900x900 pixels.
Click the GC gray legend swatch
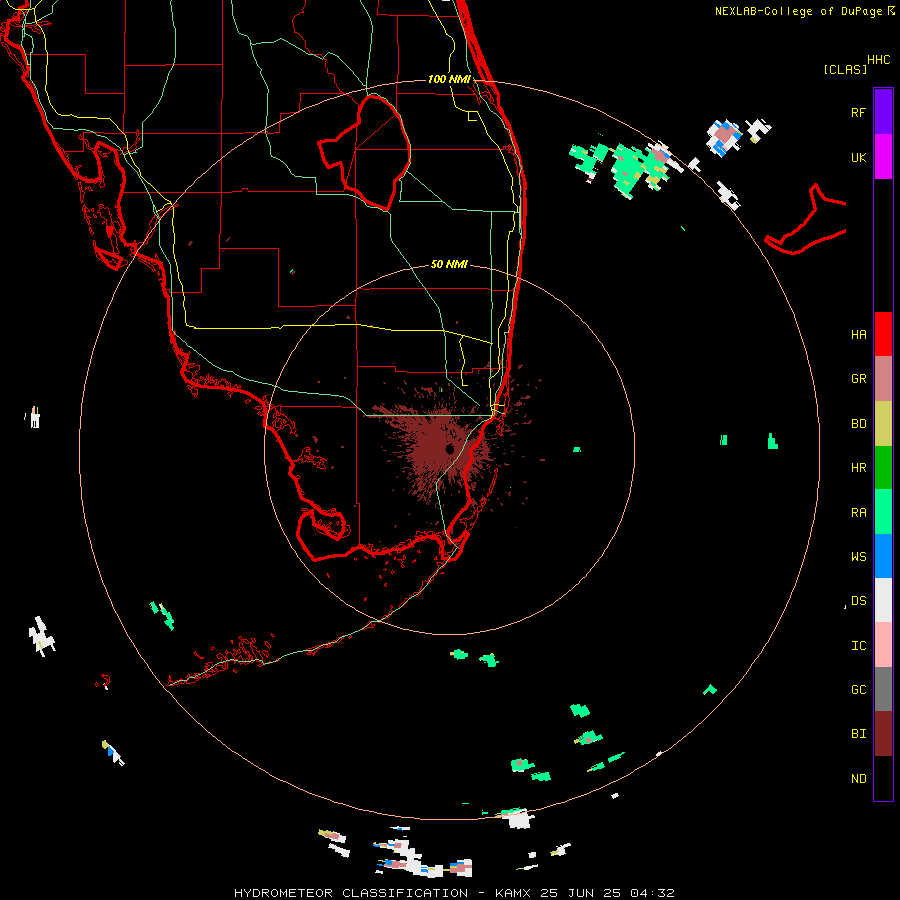[883, 689]
